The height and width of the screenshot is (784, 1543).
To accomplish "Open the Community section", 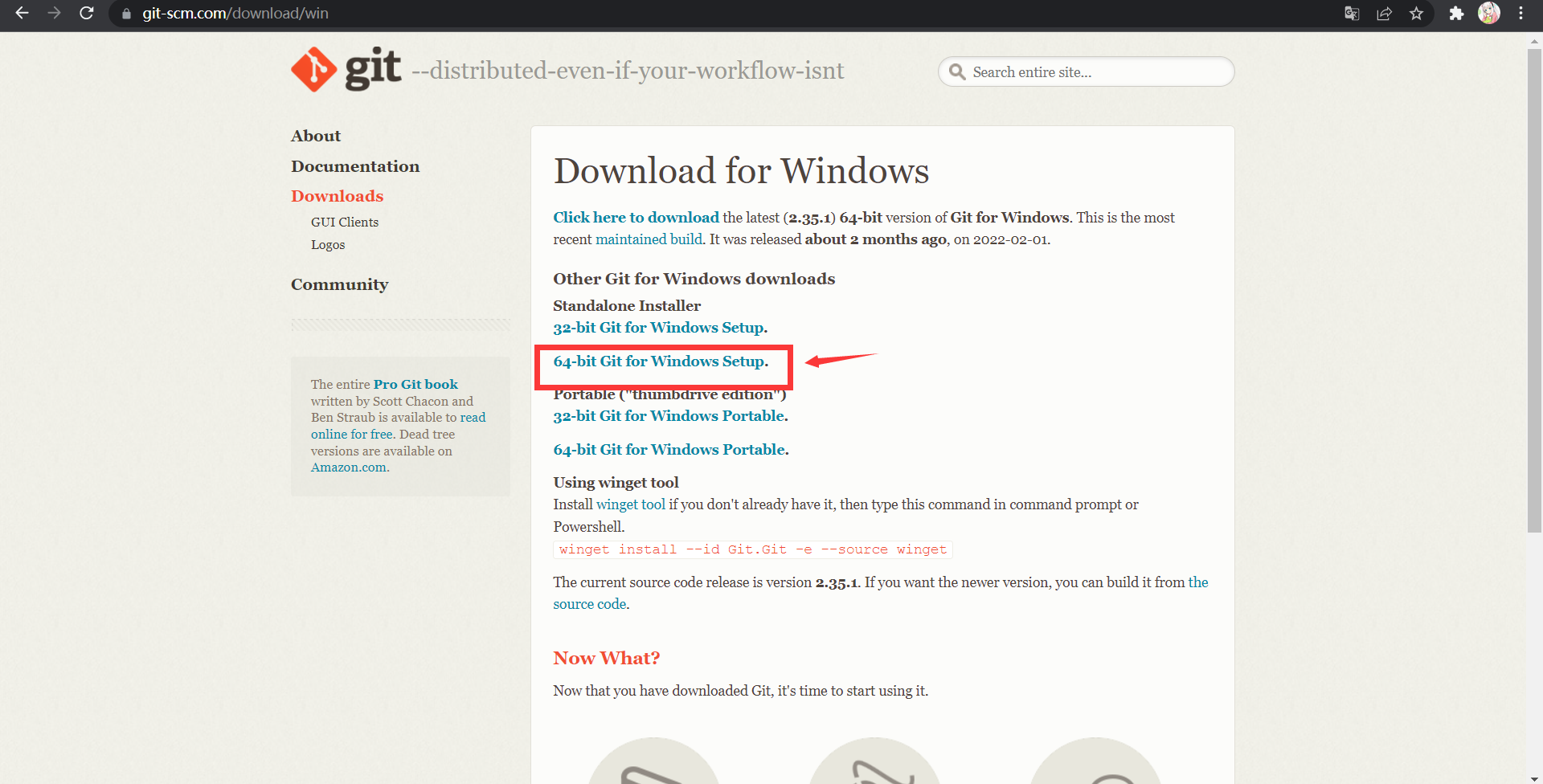I will pos(339,284).
